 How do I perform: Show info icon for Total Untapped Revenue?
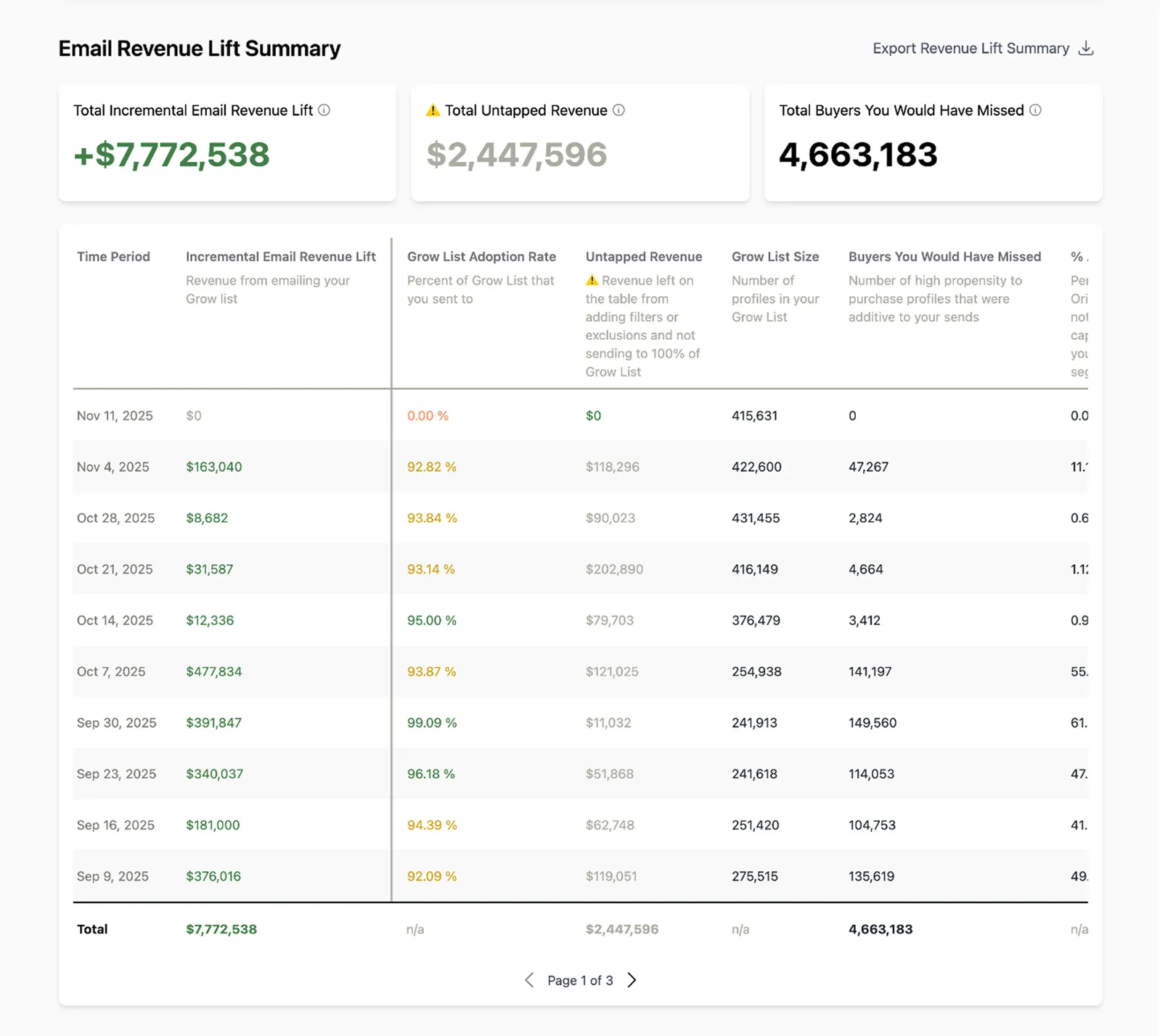click(x=618, y=110)
